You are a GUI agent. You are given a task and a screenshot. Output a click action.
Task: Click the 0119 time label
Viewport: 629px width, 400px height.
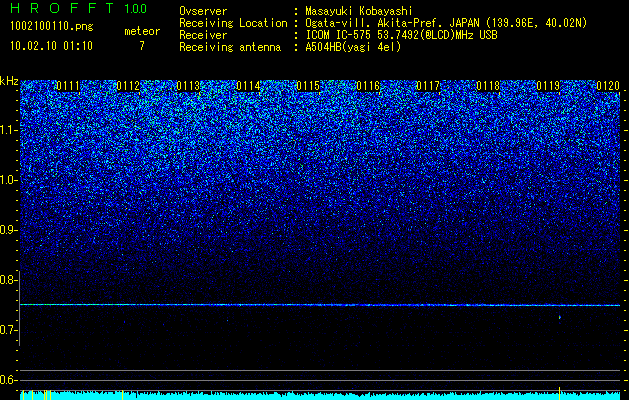point(548,86)
